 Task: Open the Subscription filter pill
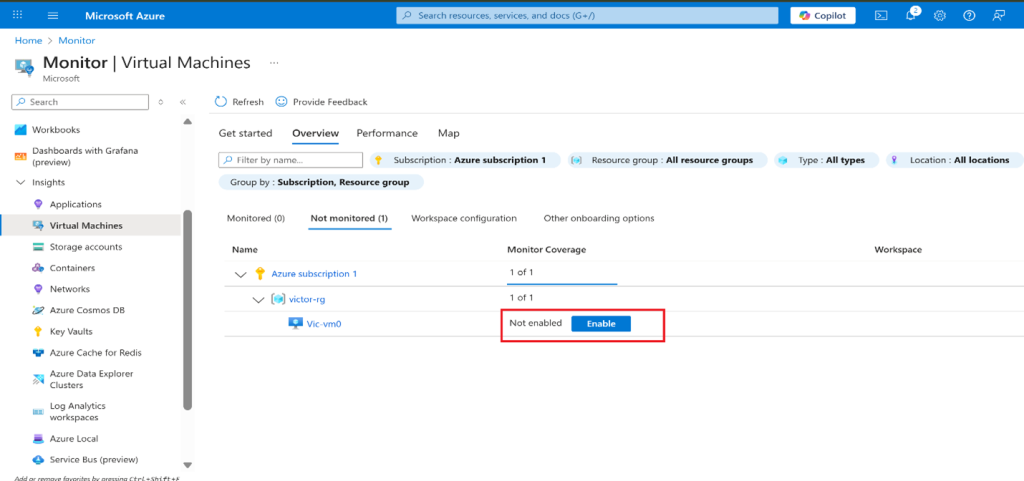click(466, 160)
